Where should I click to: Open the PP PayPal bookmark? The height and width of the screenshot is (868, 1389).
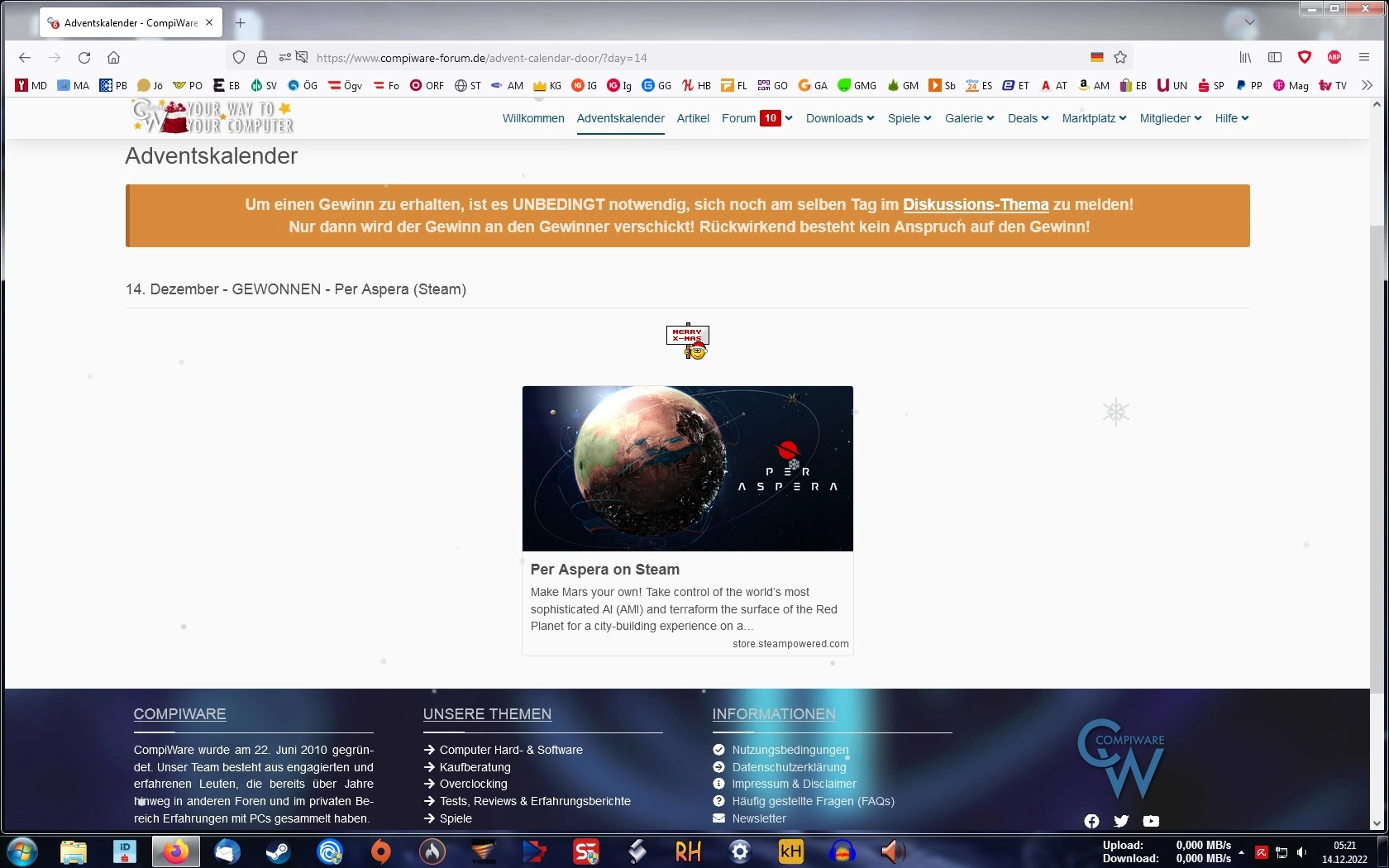pos(1248,85)
